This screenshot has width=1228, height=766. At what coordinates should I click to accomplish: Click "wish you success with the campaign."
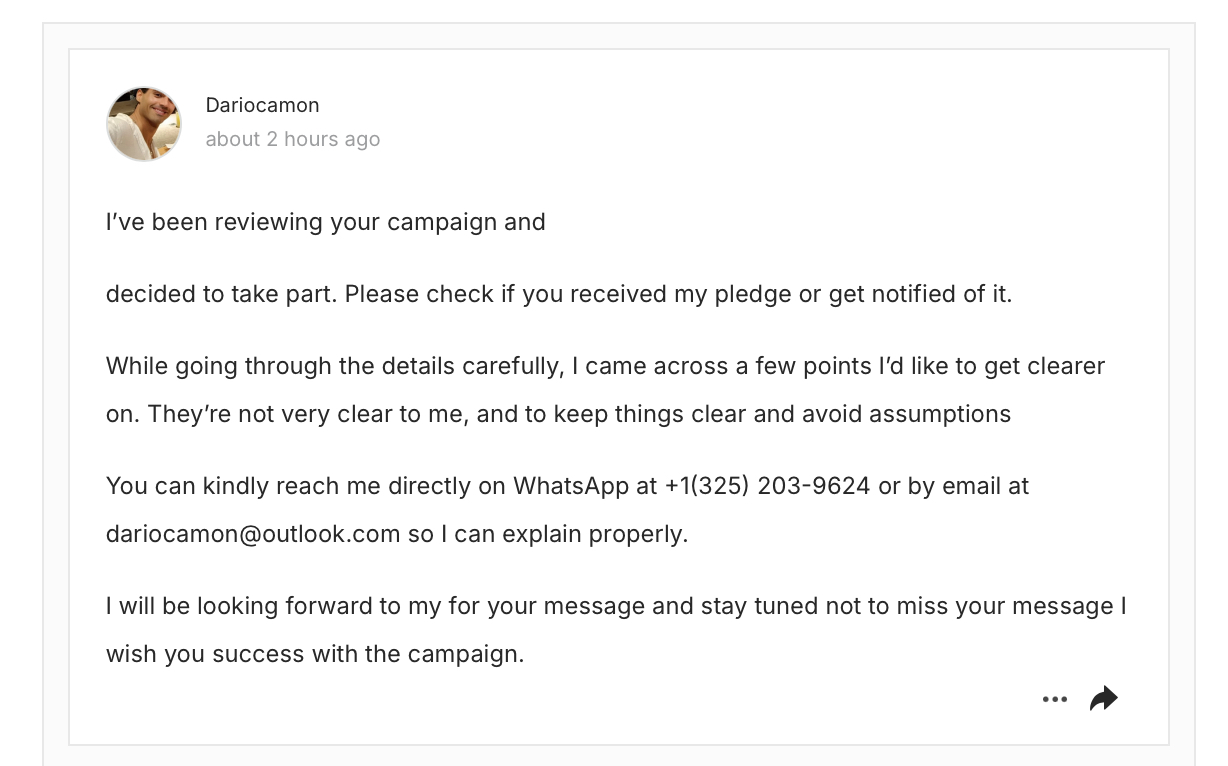pos(315,654)
